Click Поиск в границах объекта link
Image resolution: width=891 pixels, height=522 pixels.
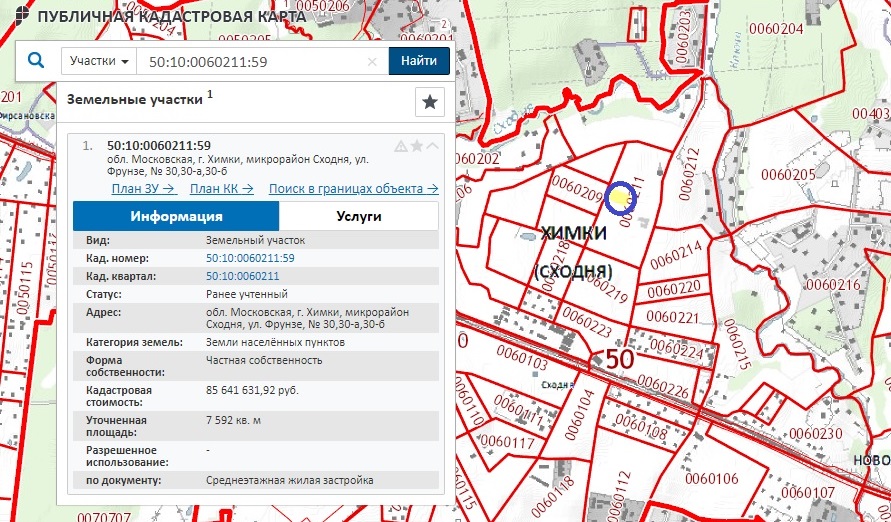click(353, 188)
